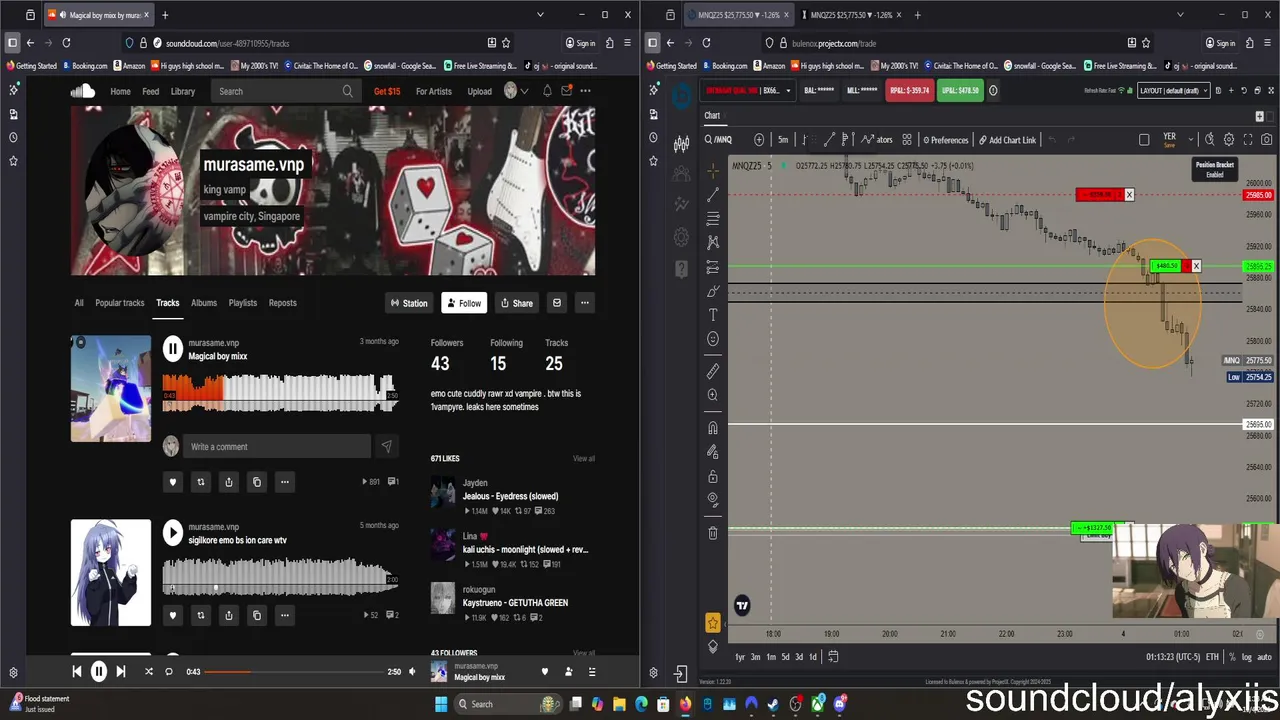
Task: Click Add Chart Link
Action: coord(1007,140)
